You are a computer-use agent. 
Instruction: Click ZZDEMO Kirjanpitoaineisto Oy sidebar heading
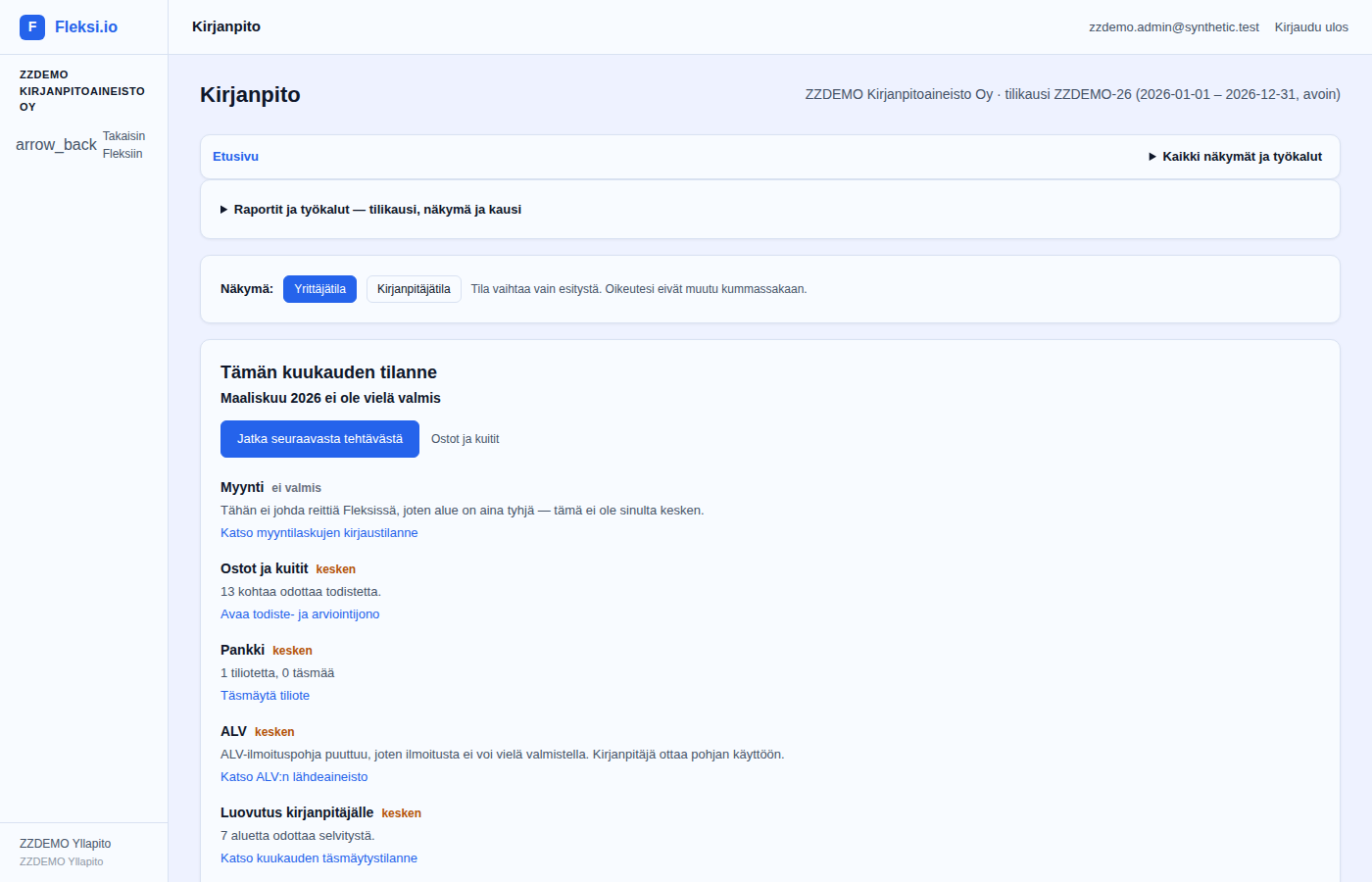pyautogui.click(x=82, y=91)
